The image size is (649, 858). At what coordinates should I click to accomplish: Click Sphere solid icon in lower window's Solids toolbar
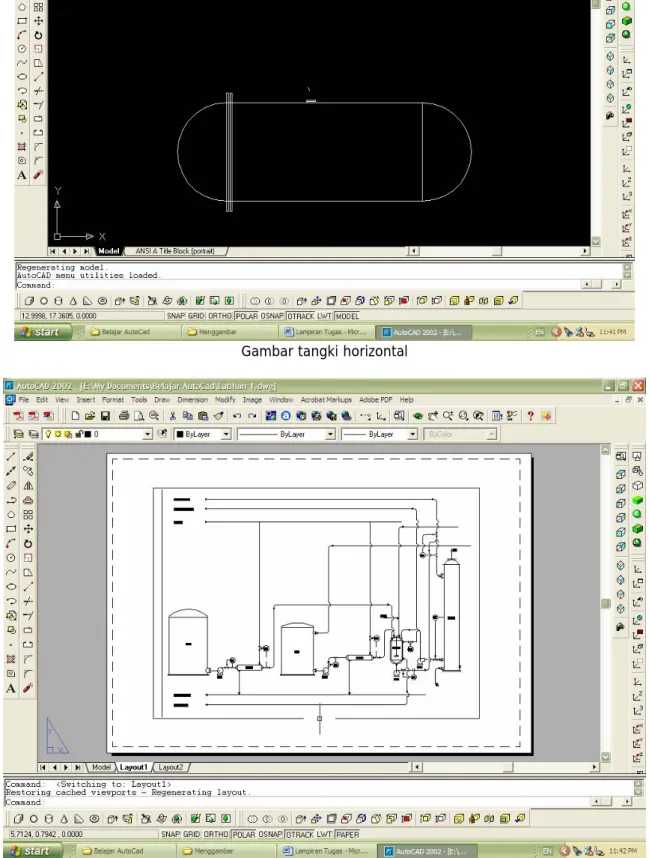point(33,819)
